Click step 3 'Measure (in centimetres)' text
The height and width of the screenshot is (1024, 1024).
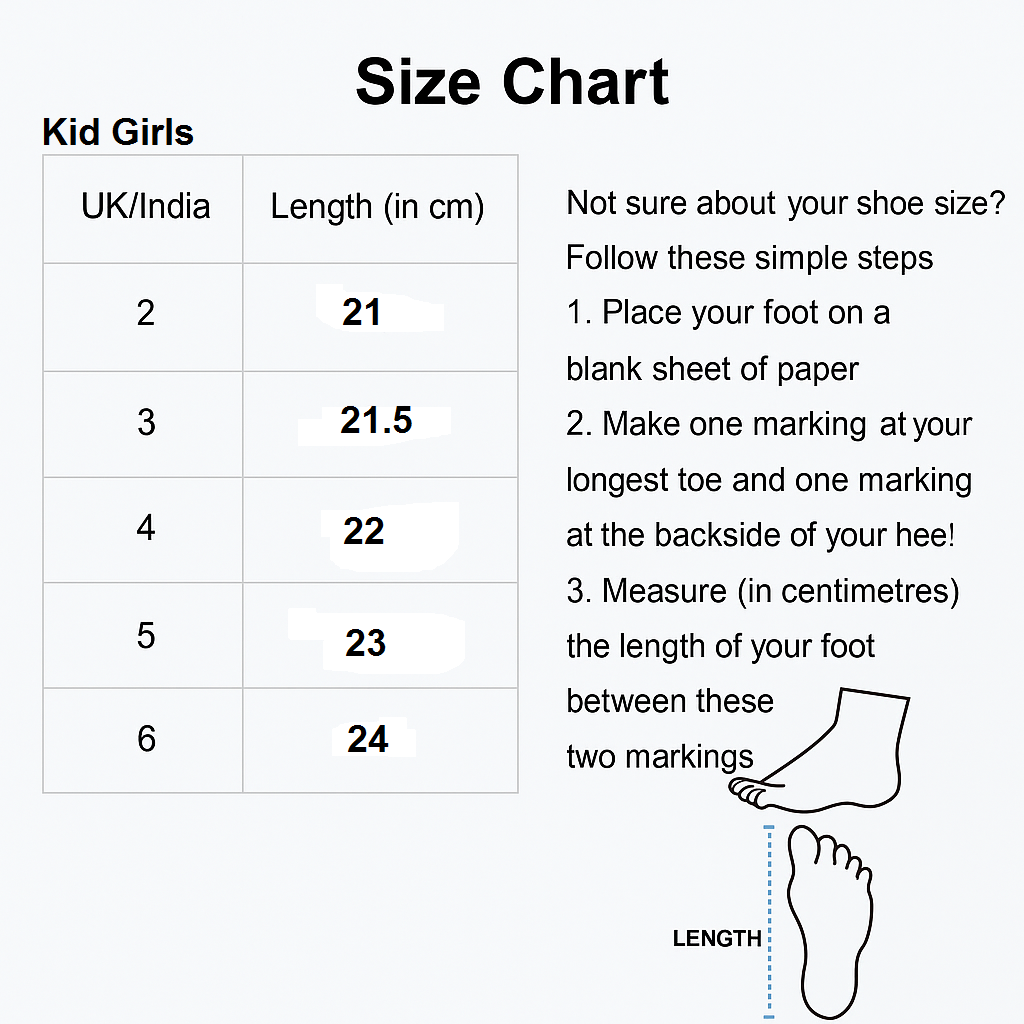click(x=763, y=591)
